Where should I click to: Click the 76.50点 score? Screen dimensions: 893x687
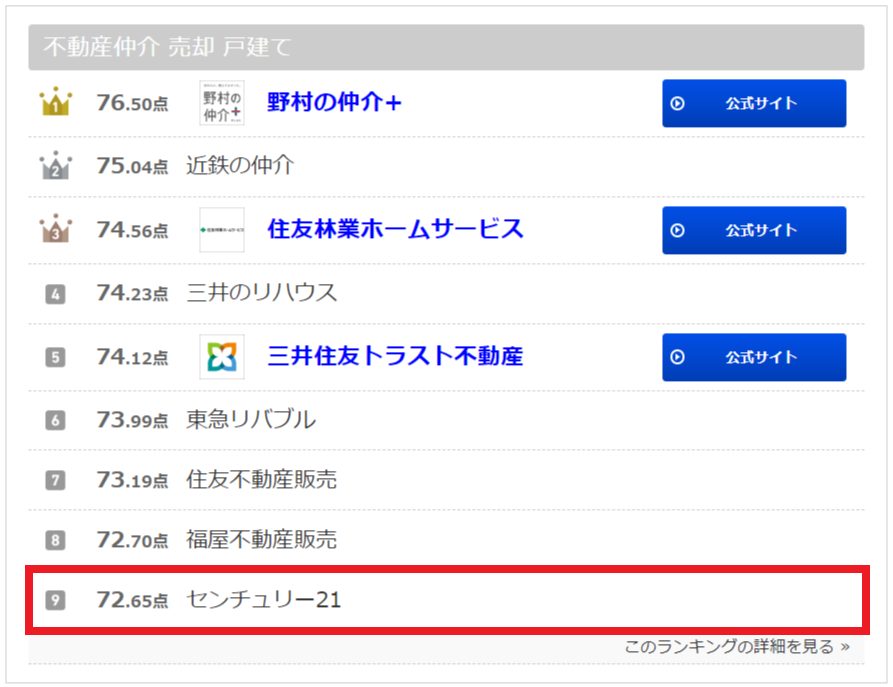pyautogui.click(x=132, y=103)
